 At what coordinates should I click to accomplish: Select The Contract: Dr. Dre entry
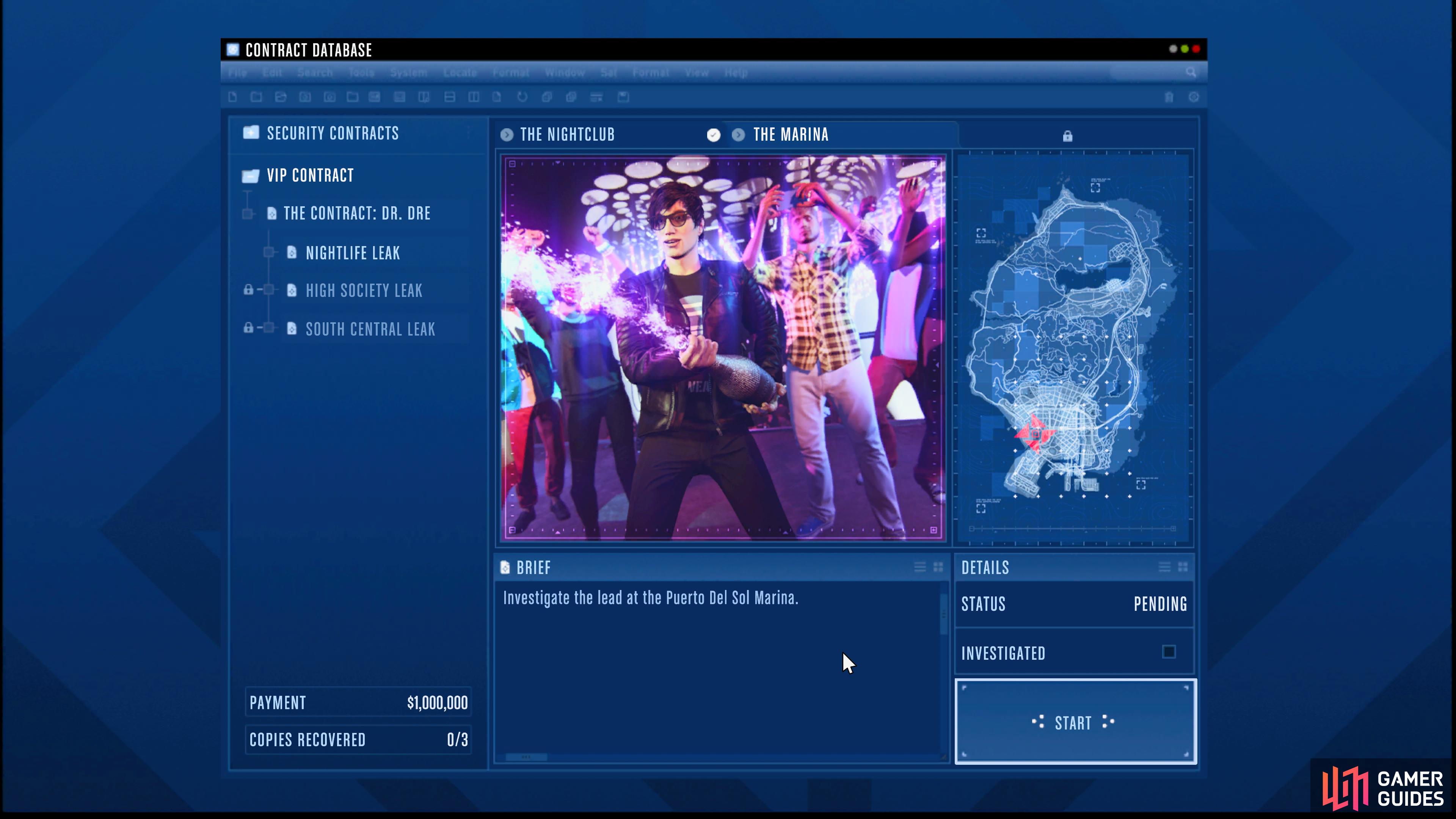366,213
